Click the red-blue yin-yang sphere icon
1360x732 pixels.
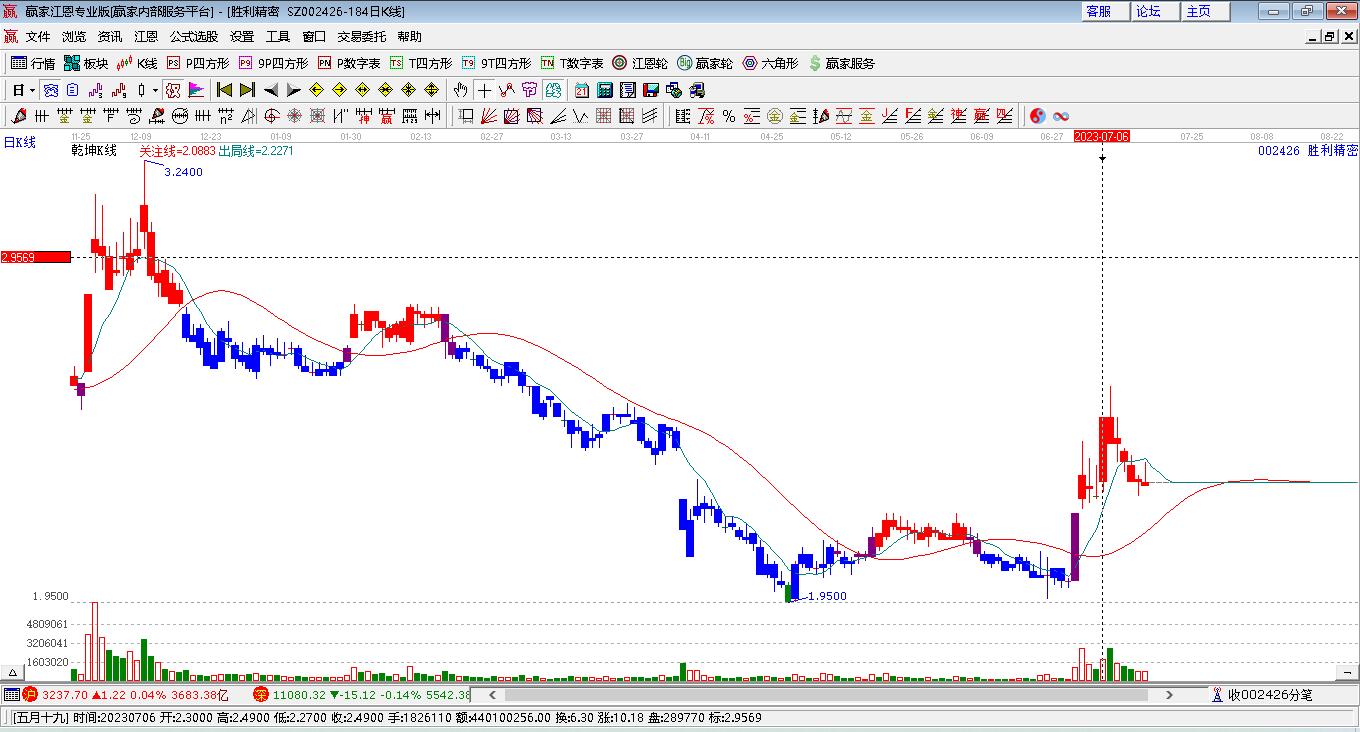1038,116
